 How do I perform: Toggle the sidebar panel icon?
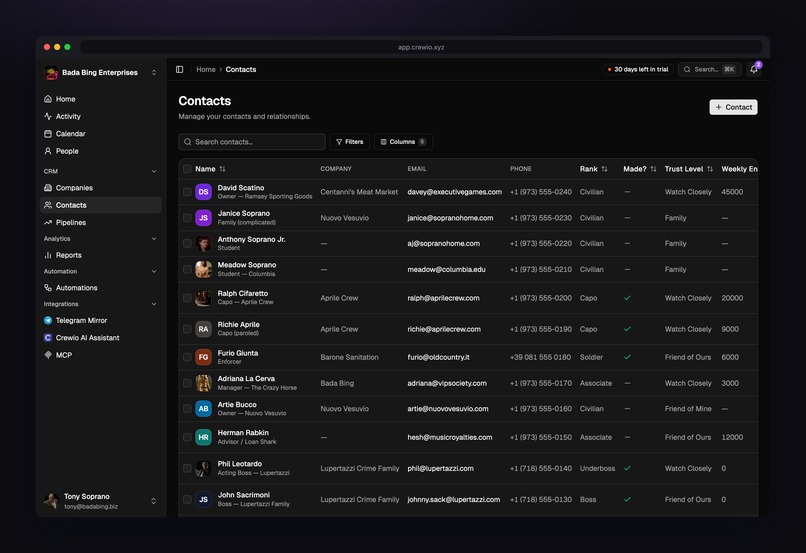pos(179,69)
